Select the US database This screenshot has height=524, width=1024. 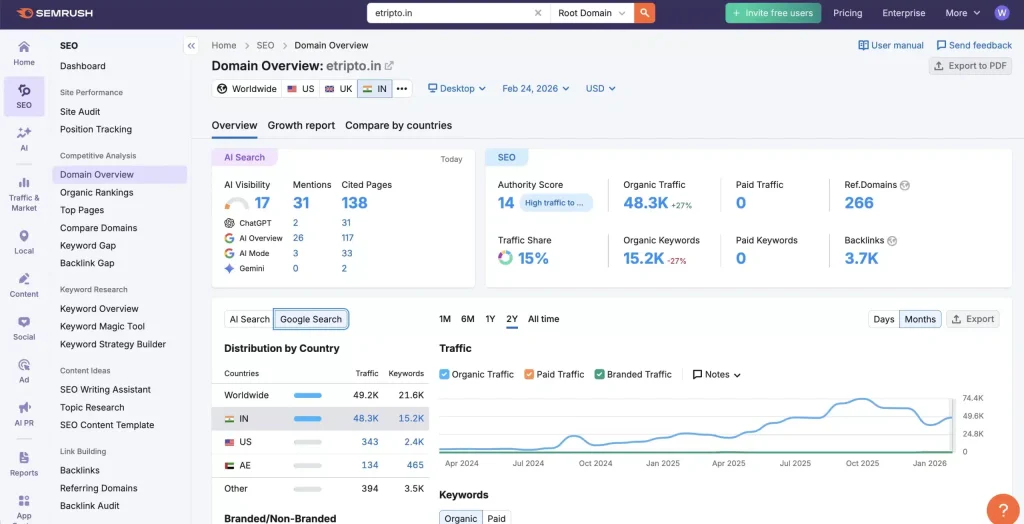coord(300,89)
